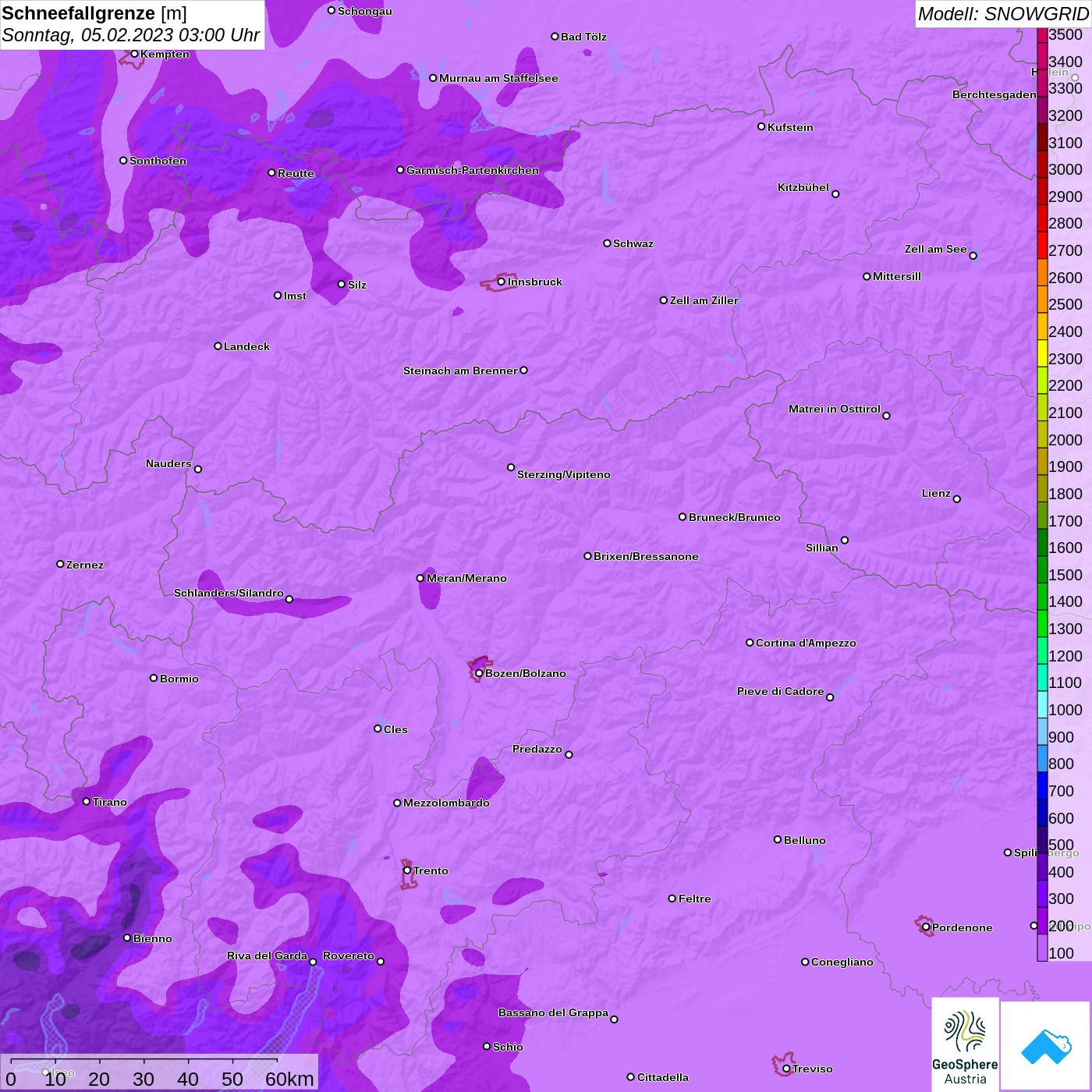Click the Pieve di Cadore label
The image size is (1092, 1092).
pos(781,691)
